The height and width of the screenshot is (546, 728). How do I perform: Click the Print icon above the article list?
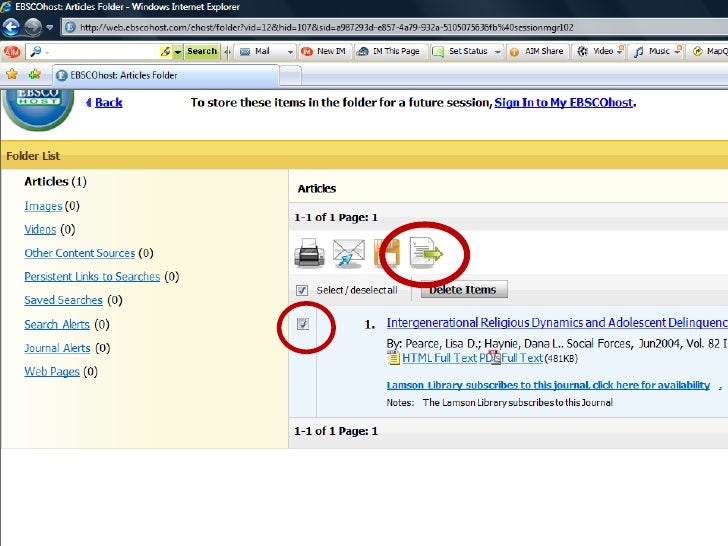(309, 253)
